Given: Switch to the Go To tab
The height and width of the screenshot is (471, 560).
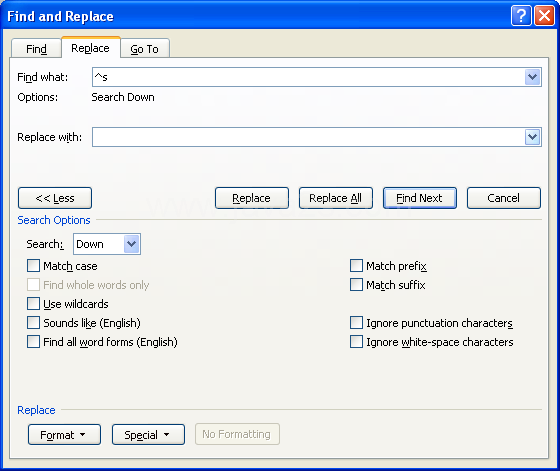Looking at the screenshot, I should (x=145, y=49).
